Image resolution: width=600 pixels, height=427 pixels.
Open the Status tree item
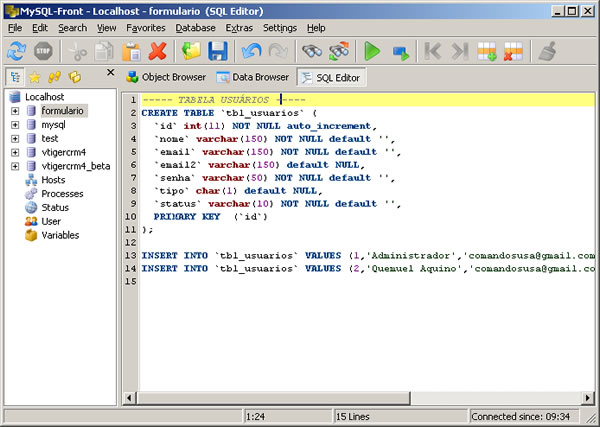55,207
